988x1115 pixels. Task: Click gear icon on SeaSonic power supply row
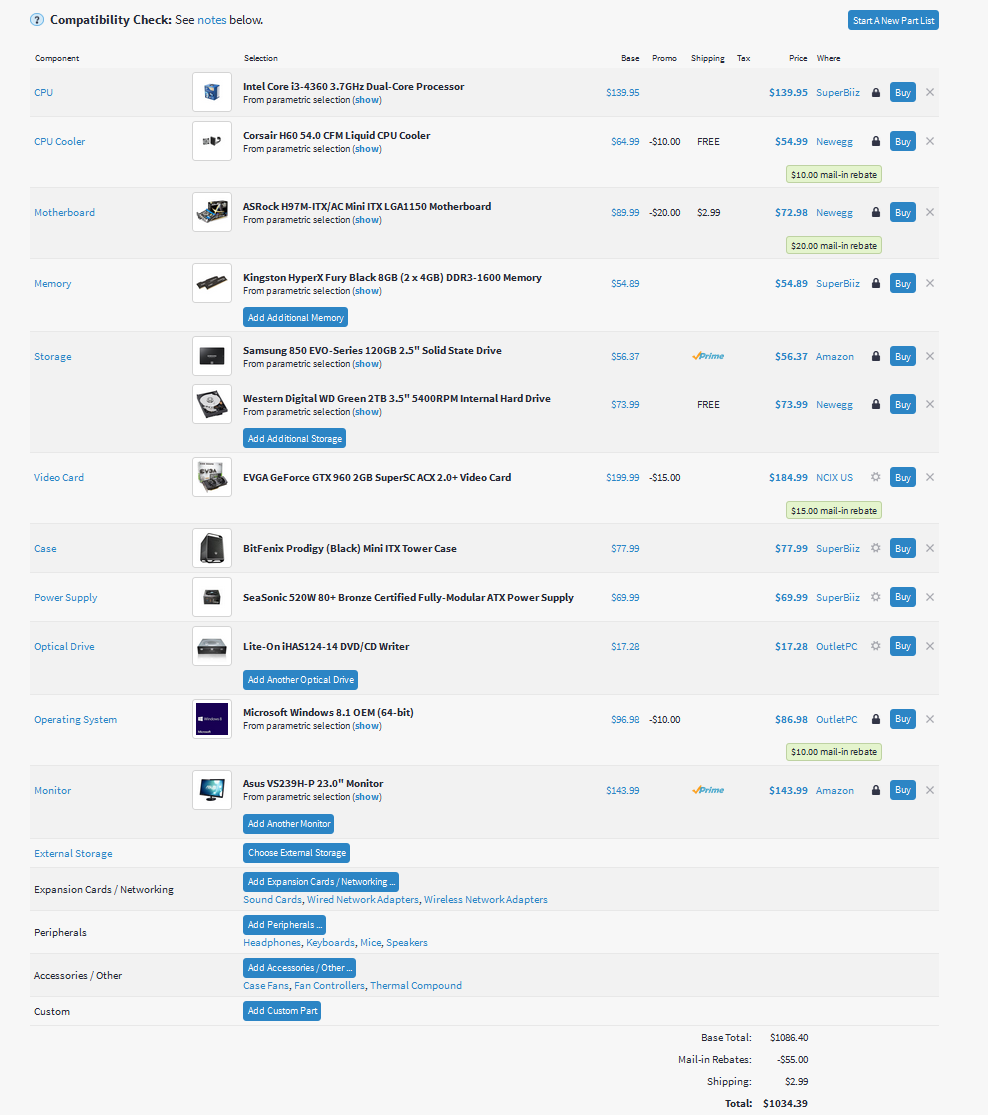(876, 597)
